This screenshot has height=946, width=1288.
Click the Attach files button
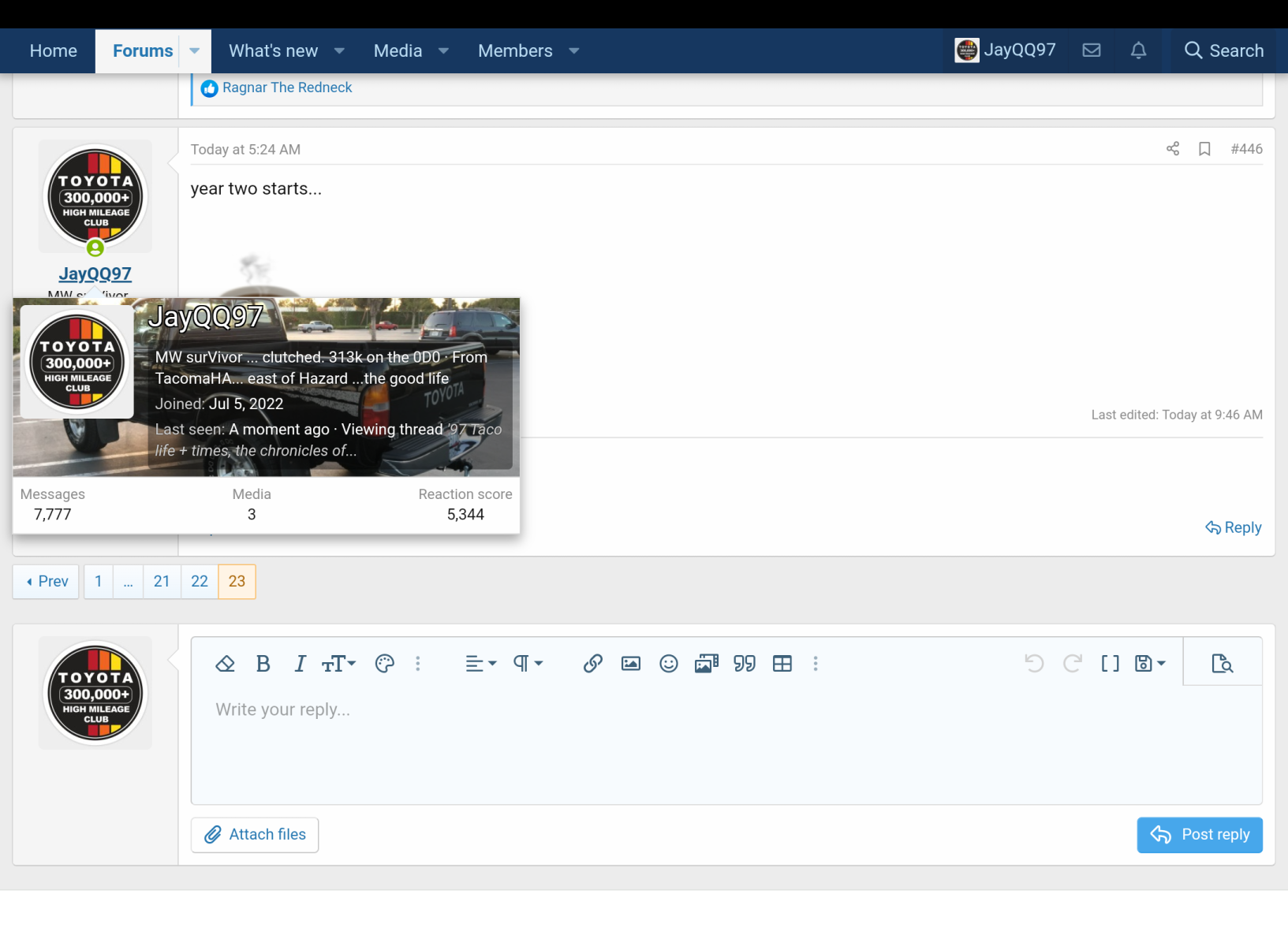(x=255, y=834)
